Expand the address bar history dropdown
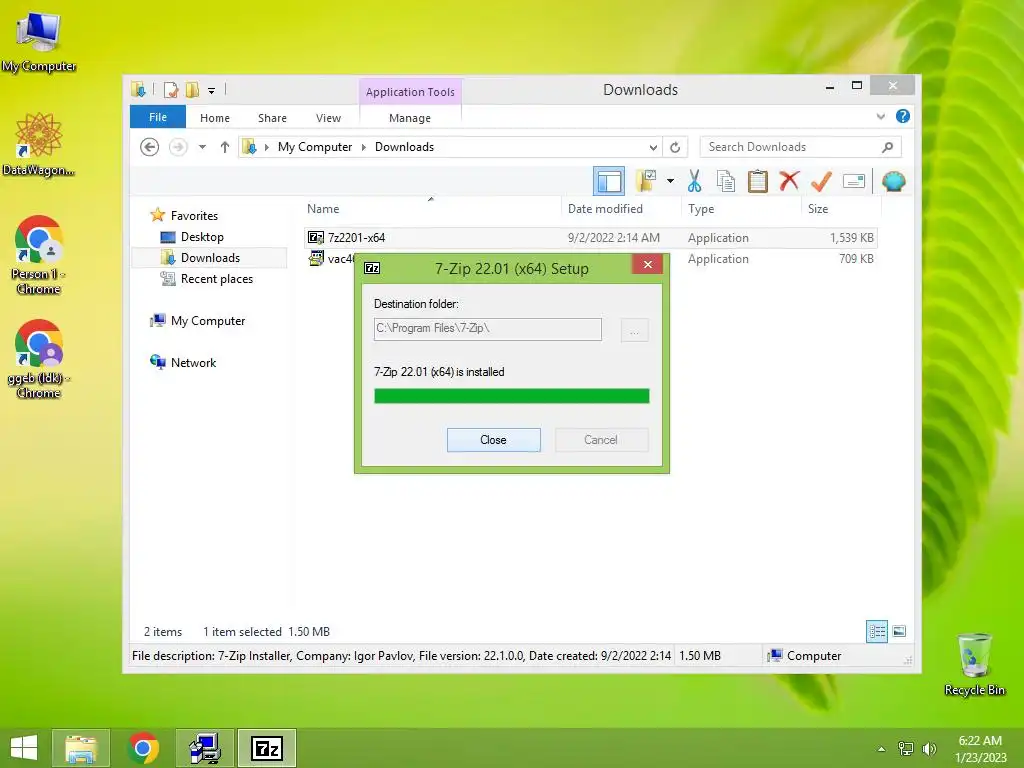The image size is (1024, 768). [653, 147]
